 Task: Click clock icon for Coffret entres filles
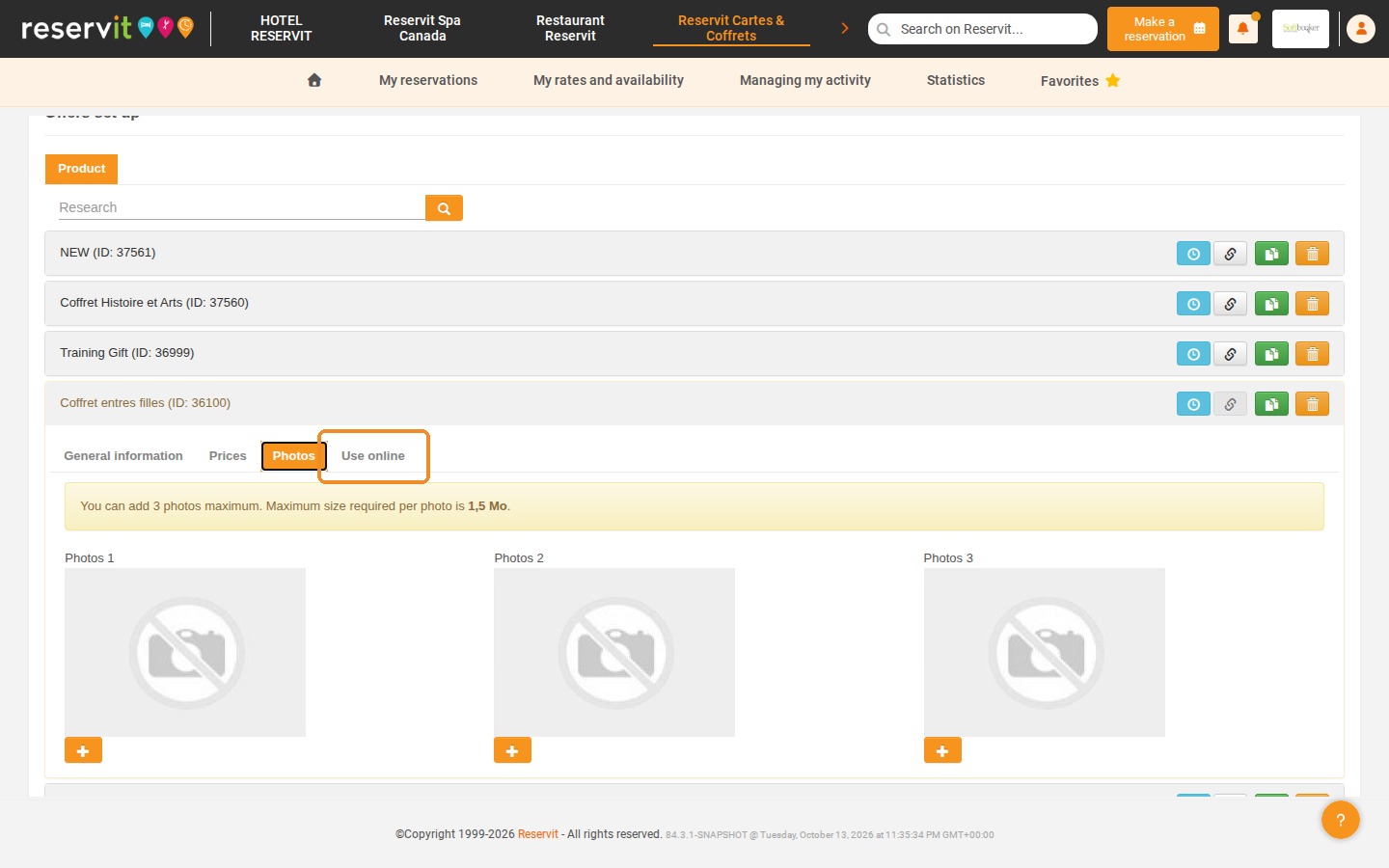click(1193, 404)
